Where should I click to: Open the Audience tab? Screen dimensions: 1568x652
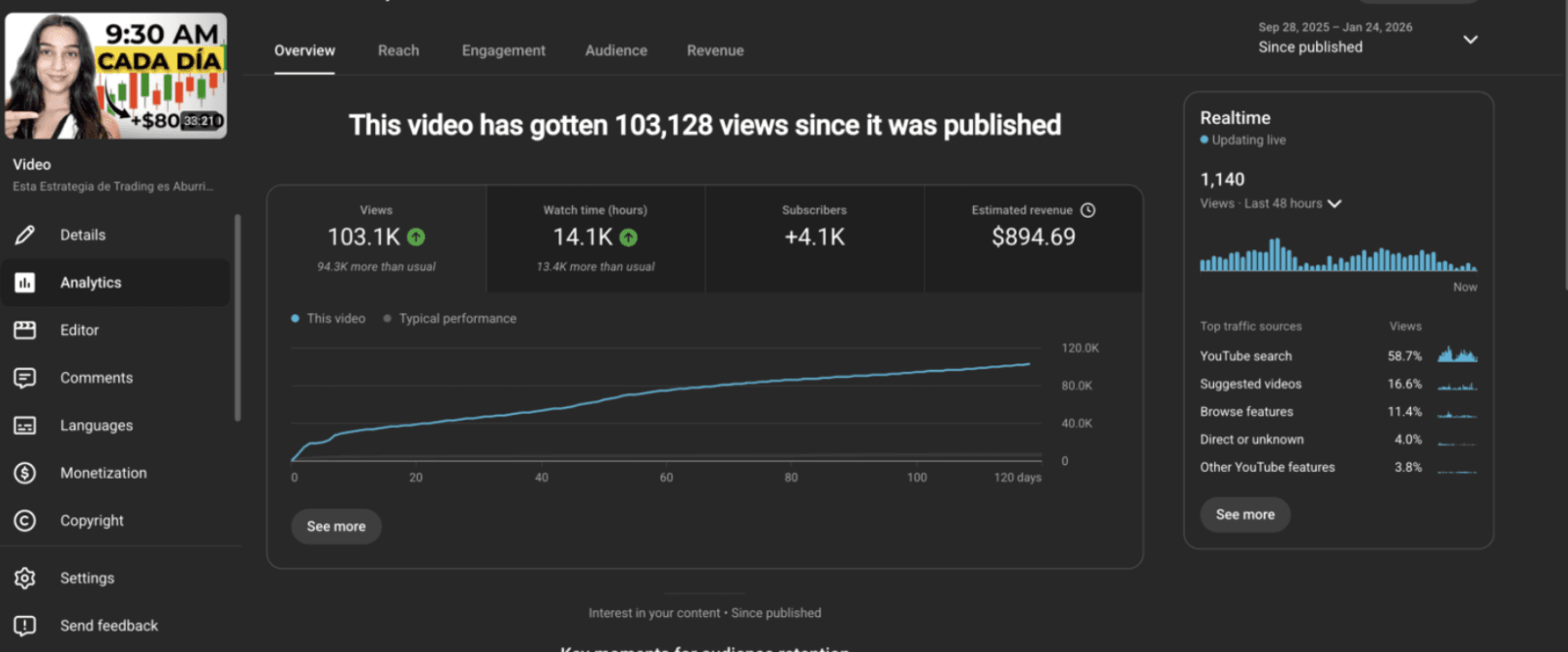[615, 50]
